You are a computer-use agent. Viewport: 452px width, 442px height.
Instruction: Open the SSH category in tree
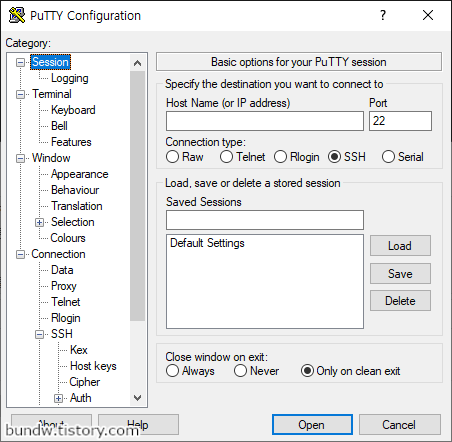(x=62, y=334)
